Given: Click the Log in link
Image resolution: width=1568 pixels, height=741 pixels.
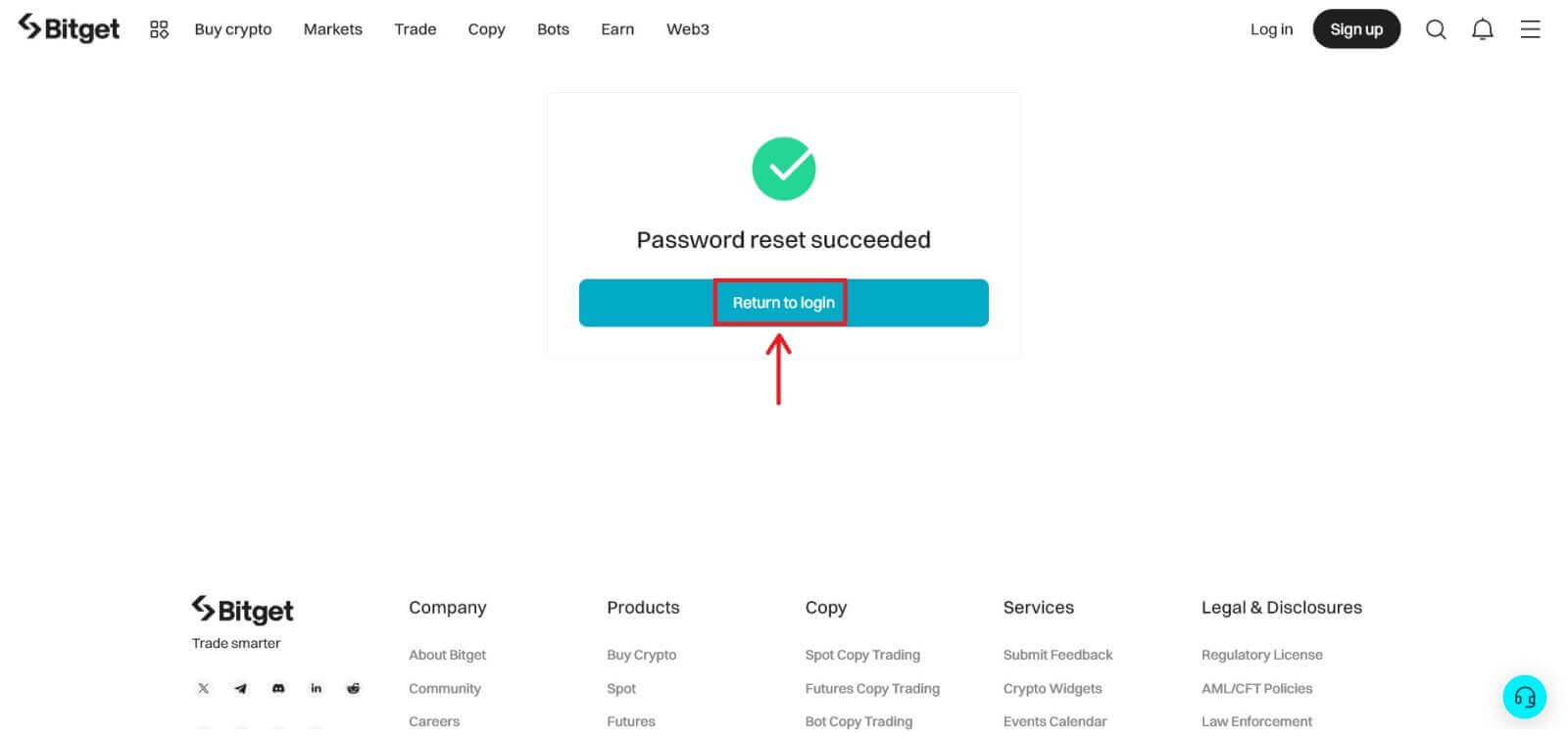Looking at the screenshot, I should point(1271,29).
